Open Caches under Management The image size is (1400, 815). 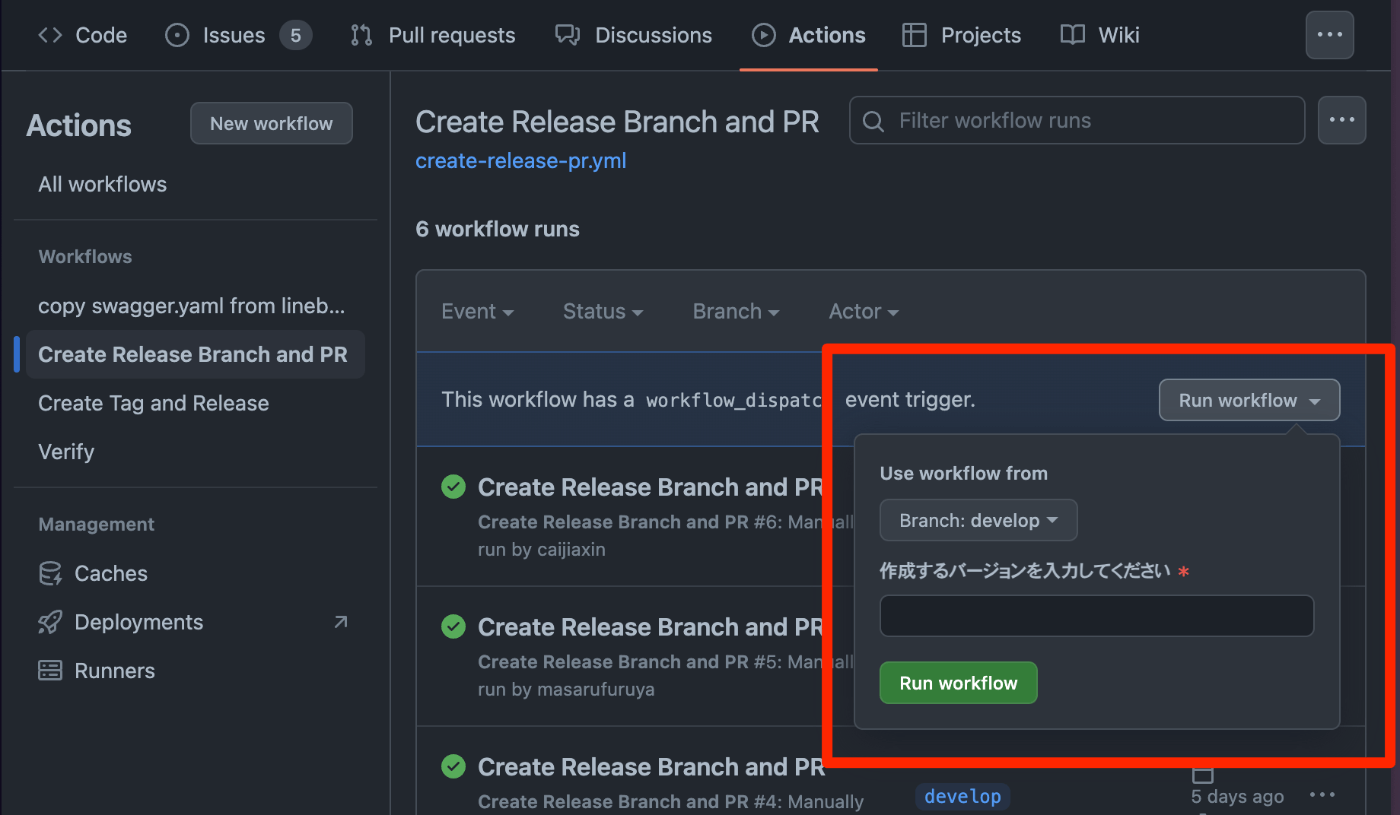[110, 573]
